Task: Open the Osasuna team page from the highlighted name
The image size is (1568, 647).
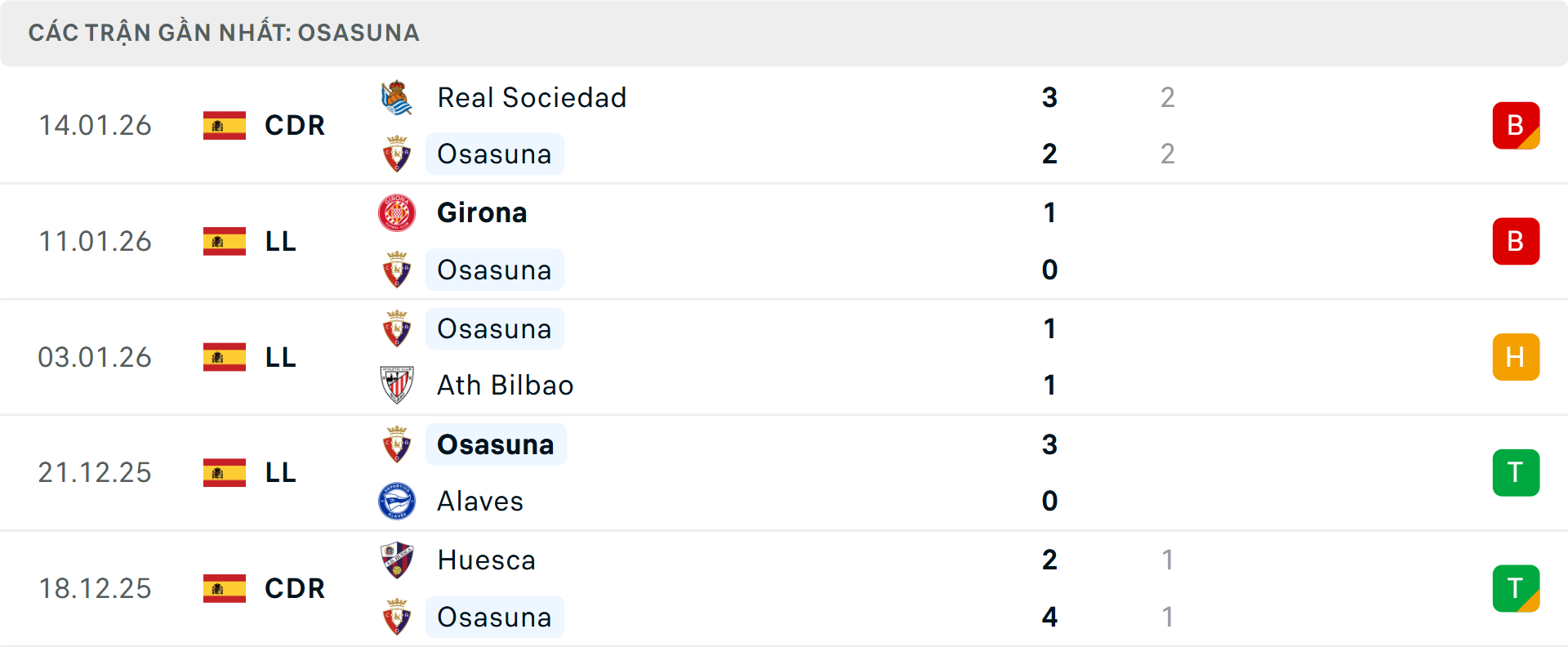Action: coord(495,444)
